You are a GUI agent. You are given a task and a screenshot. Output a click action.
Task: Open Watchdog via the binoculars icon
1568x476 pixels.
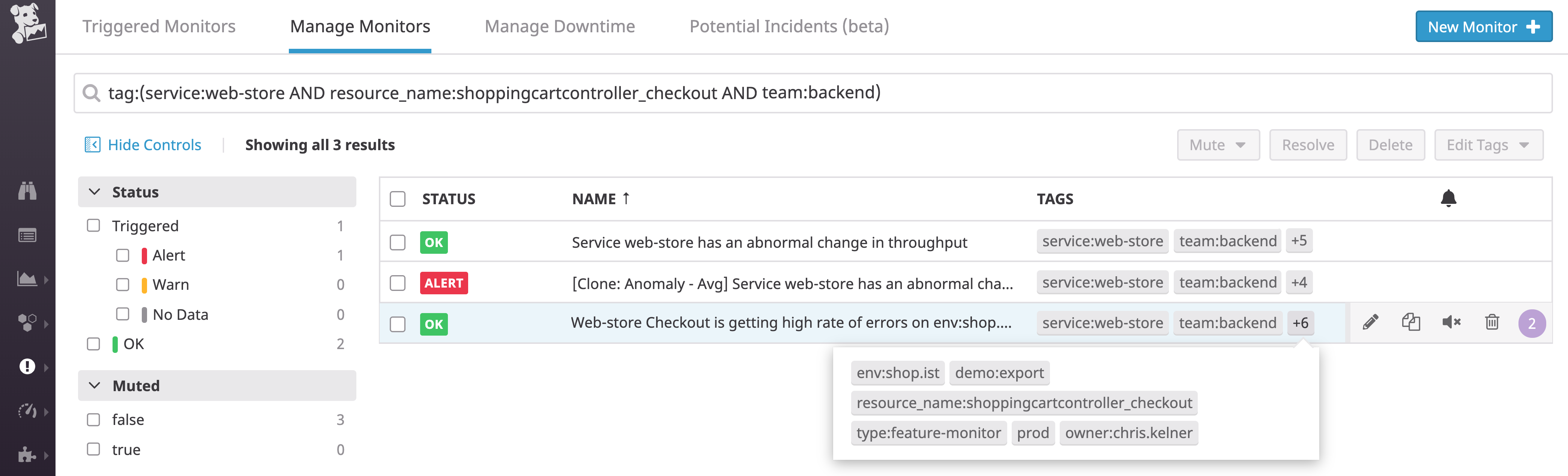[x=27, y=190]
